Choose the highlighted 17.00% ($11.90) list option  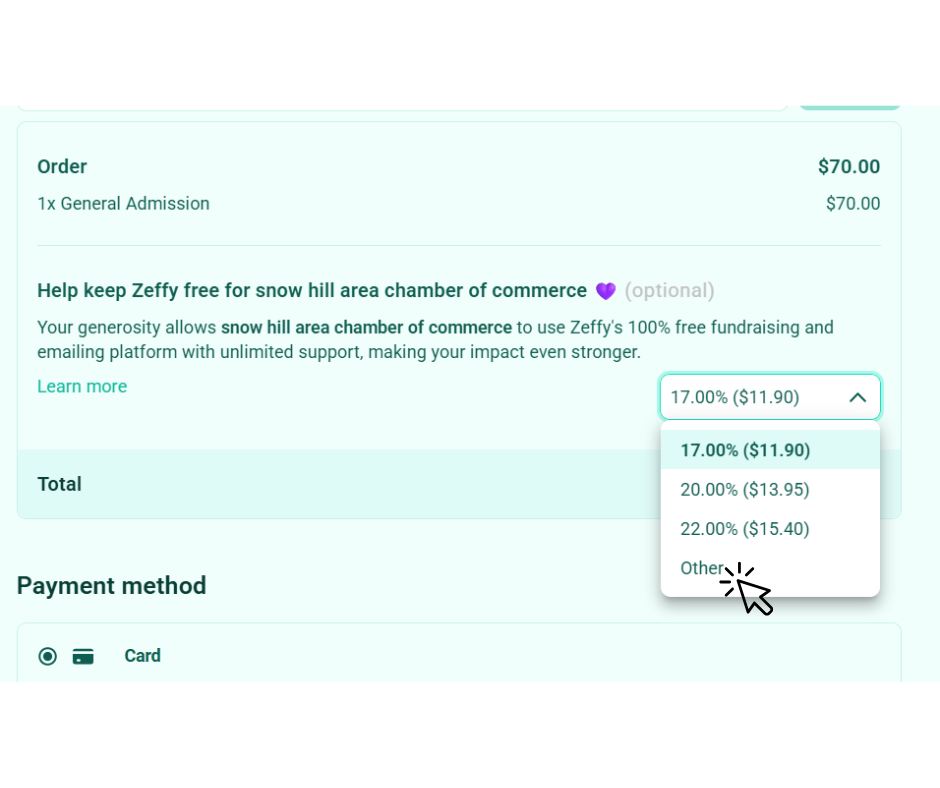(770, 450)
